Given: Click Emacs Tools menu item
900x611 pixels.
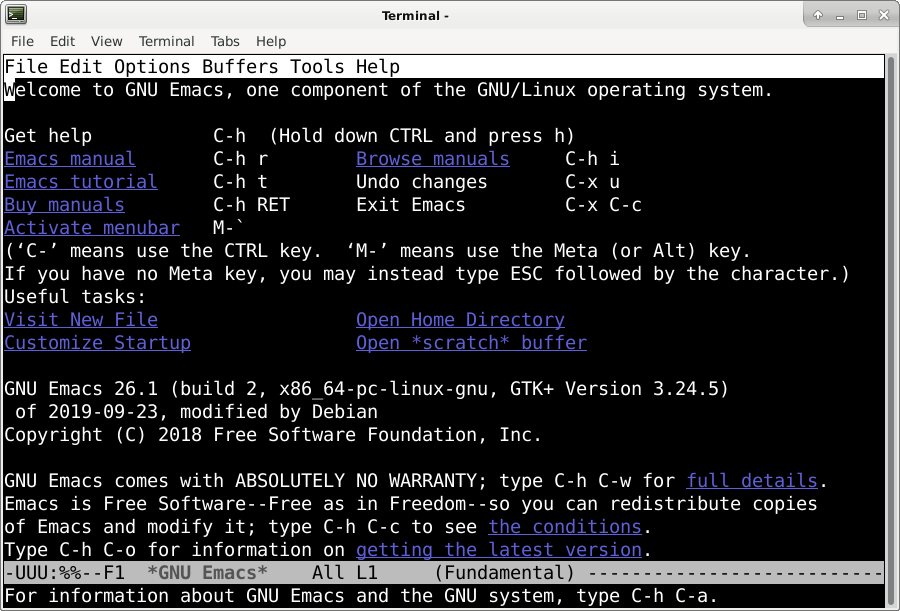Looking at the screenshot, I should tap(317, 67).
